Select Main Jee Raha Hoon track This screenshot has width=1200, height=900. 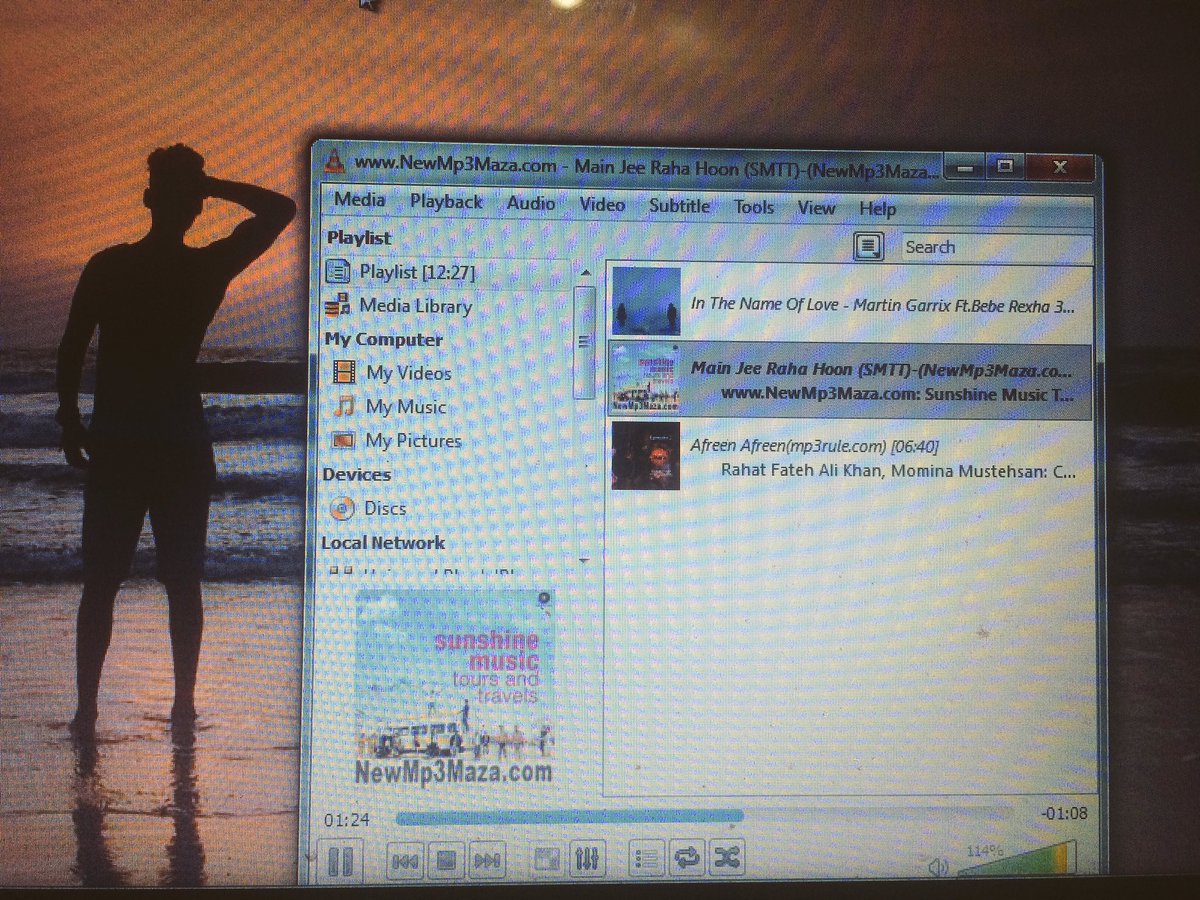pos(849,379)
